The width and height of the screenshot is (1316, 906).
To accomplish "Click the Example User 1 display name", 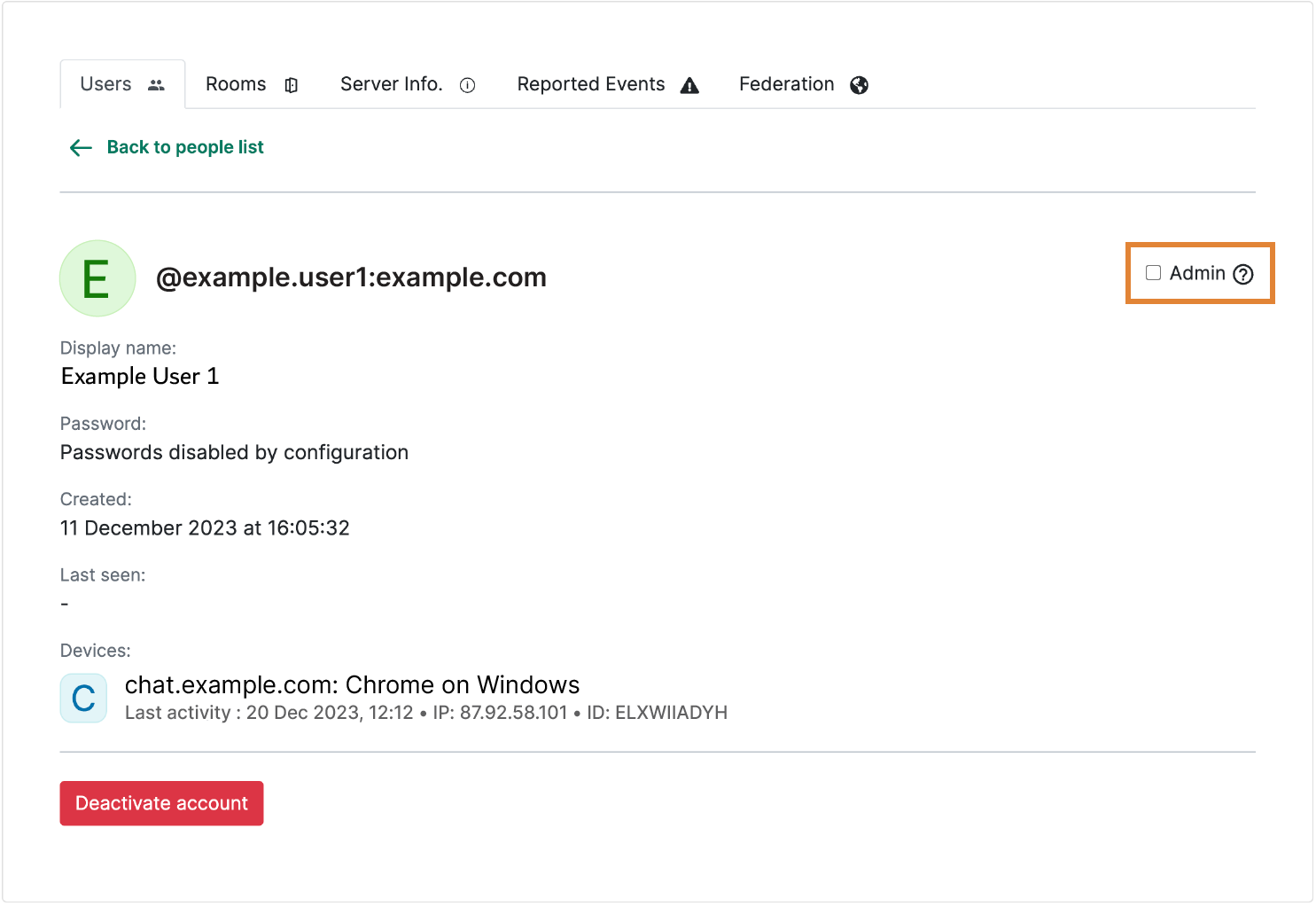I will click(140, 377).
